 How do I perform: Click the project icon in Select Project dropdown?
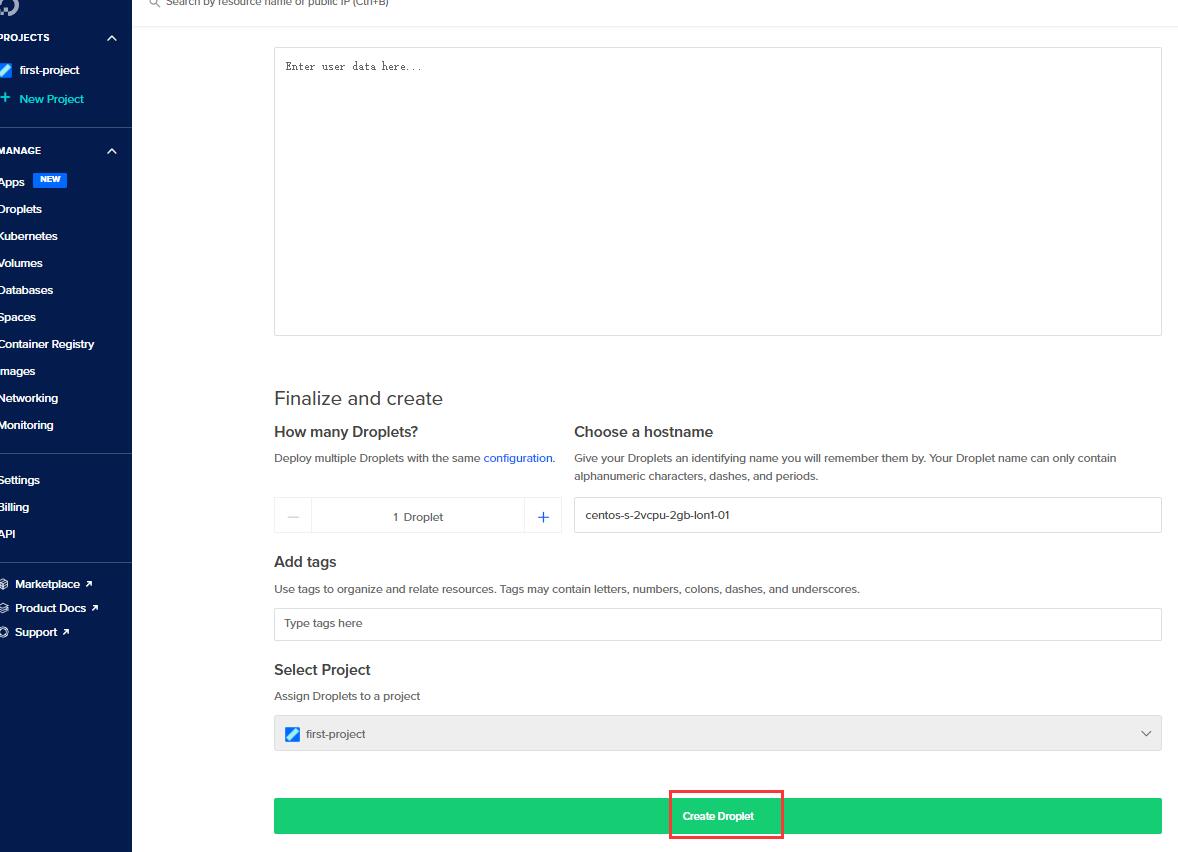tap(292, 734)
